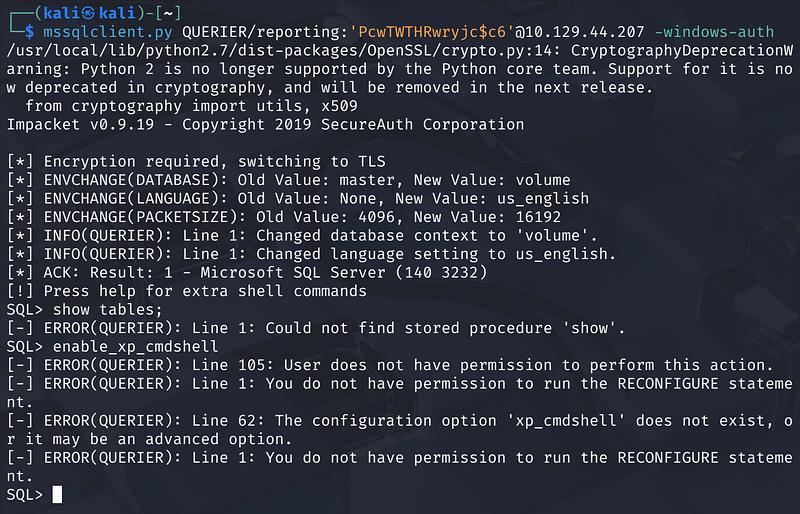The width and height of the screenshot is (800, 514).
Task: Click the ENVCHANGE(DATABASE) message line
Action: (x=288, y=180)
